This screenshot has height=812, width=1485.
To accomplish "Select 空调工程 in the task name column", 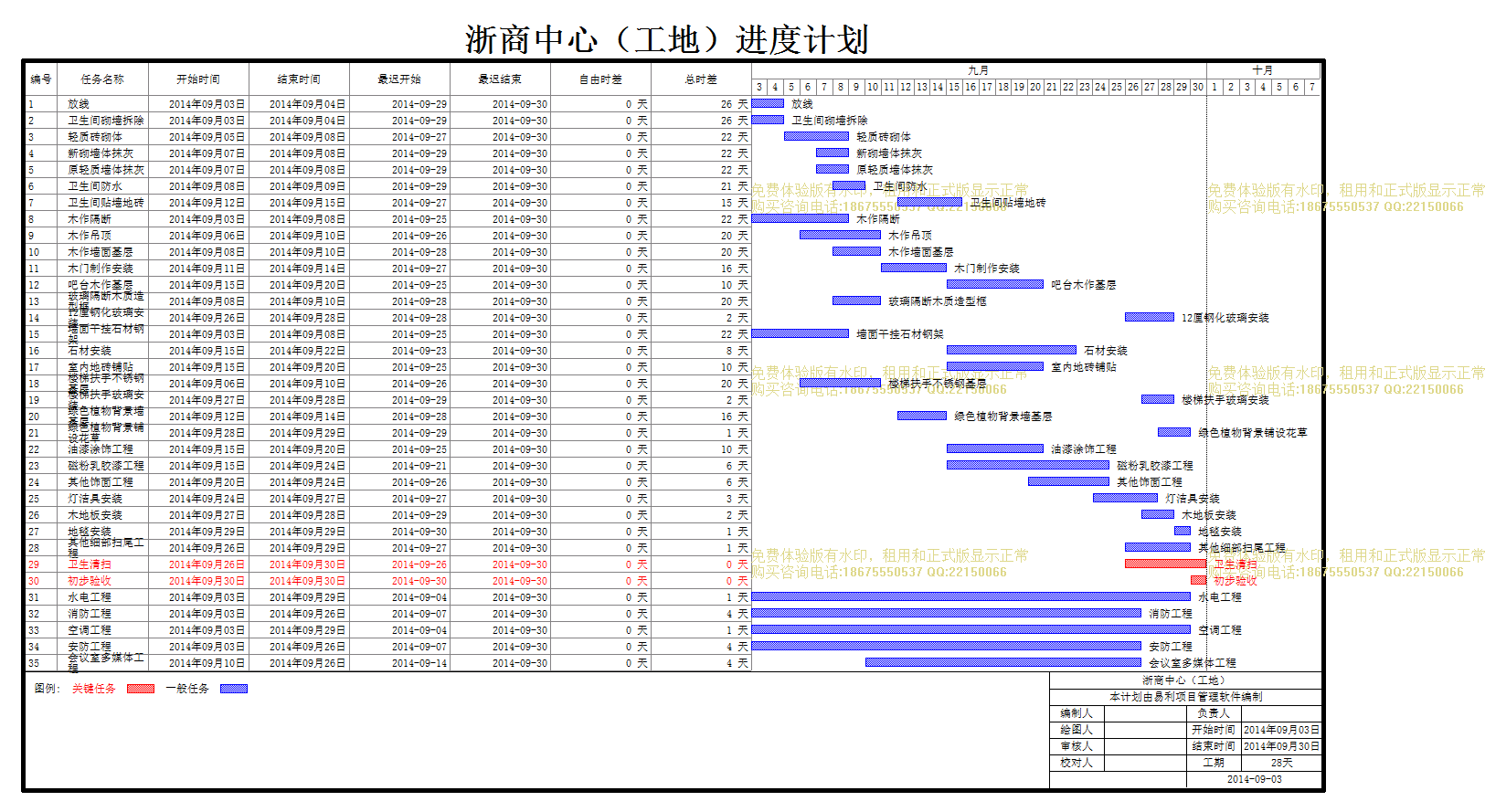I will [x=90, y=630].
